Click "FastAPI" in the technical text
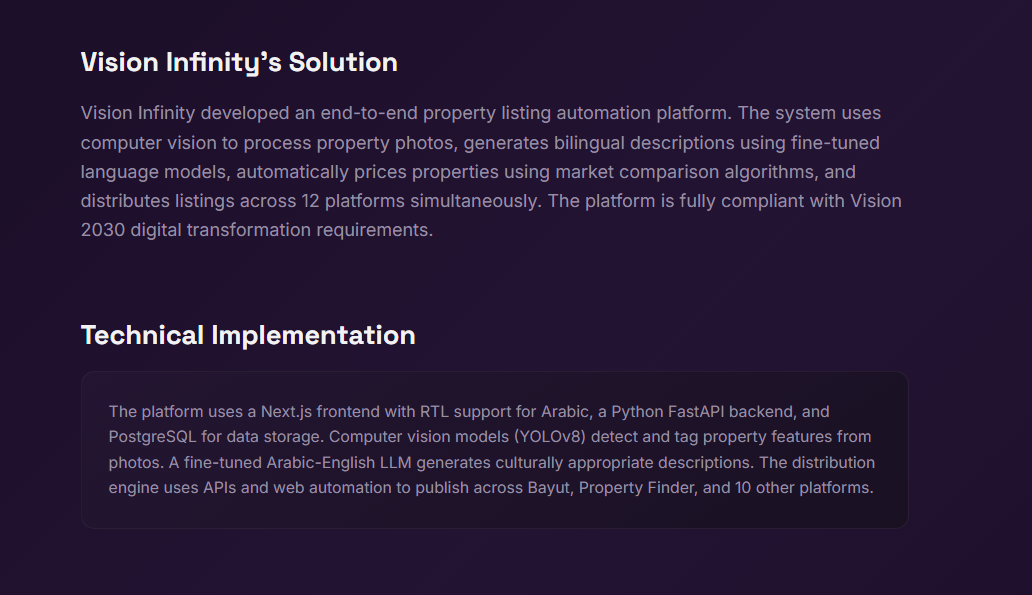Viewport: 1032px width, 595px height. pos(696,412)
